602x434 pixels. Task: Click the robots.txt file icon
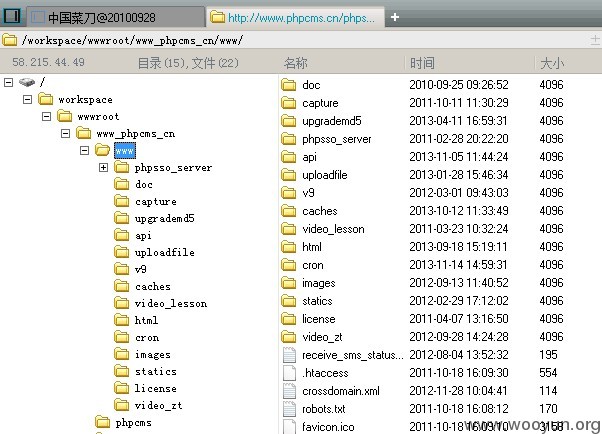click(x=289, y=409)
